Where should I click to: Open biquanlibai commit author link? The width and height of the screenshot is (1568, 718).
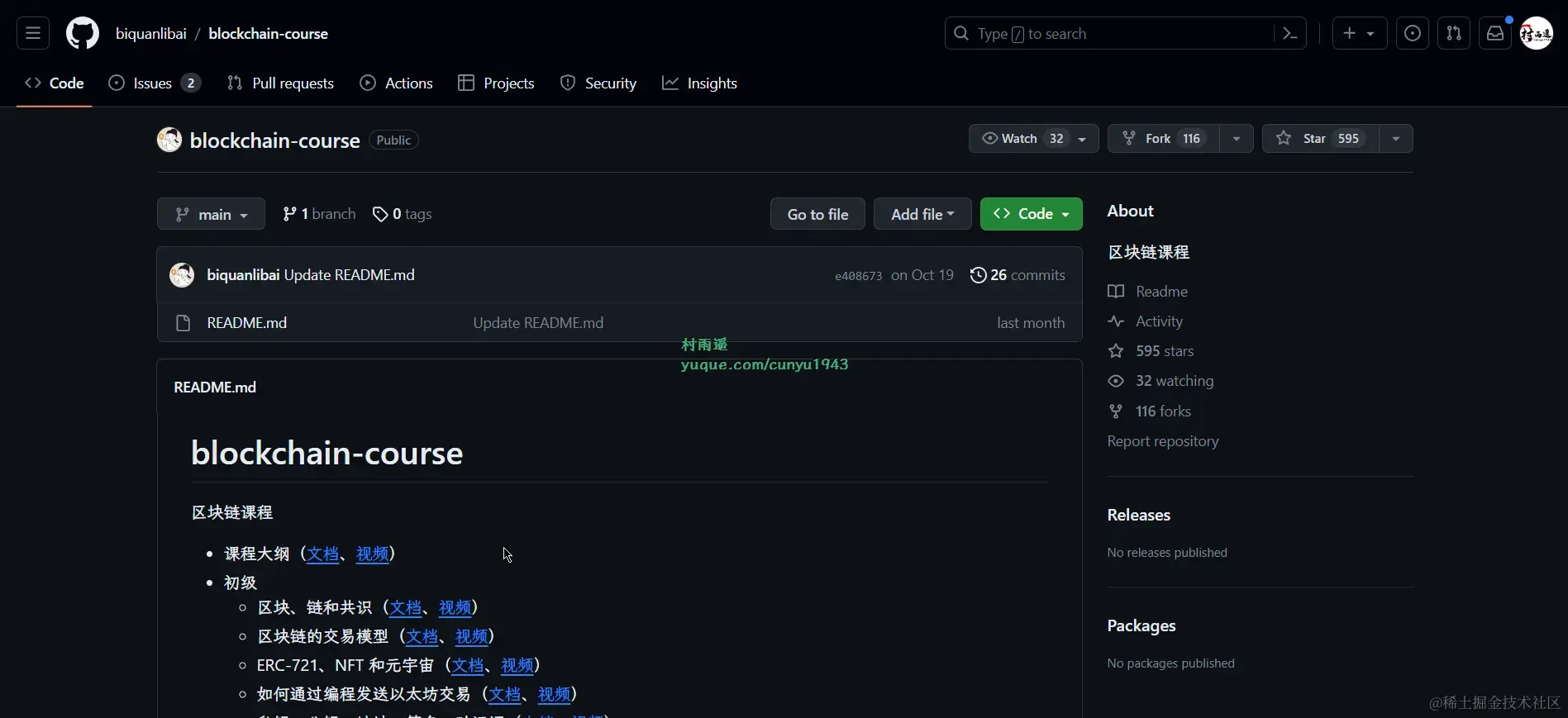[x=243, y=275]
